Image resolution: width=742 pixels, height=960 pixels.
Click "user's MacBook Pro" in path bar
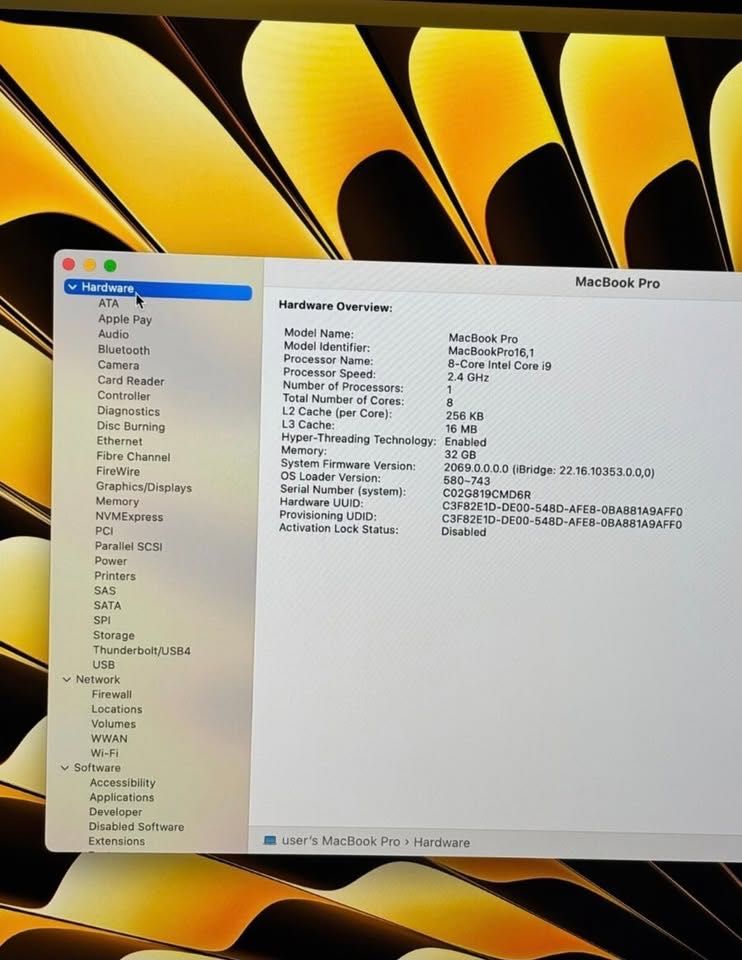(340, 841)
